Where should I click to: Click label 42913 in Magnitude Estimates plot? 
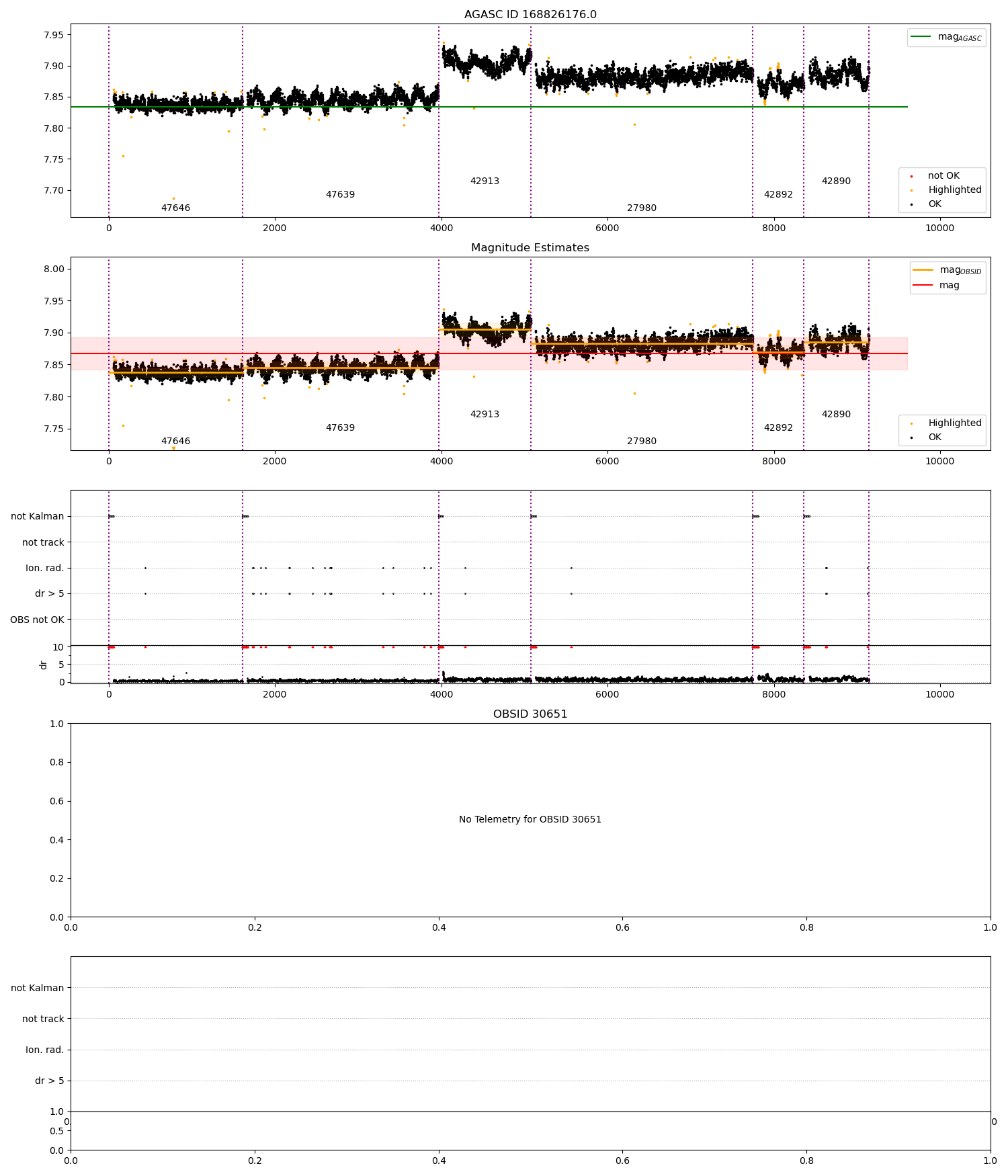click(485, 415)
